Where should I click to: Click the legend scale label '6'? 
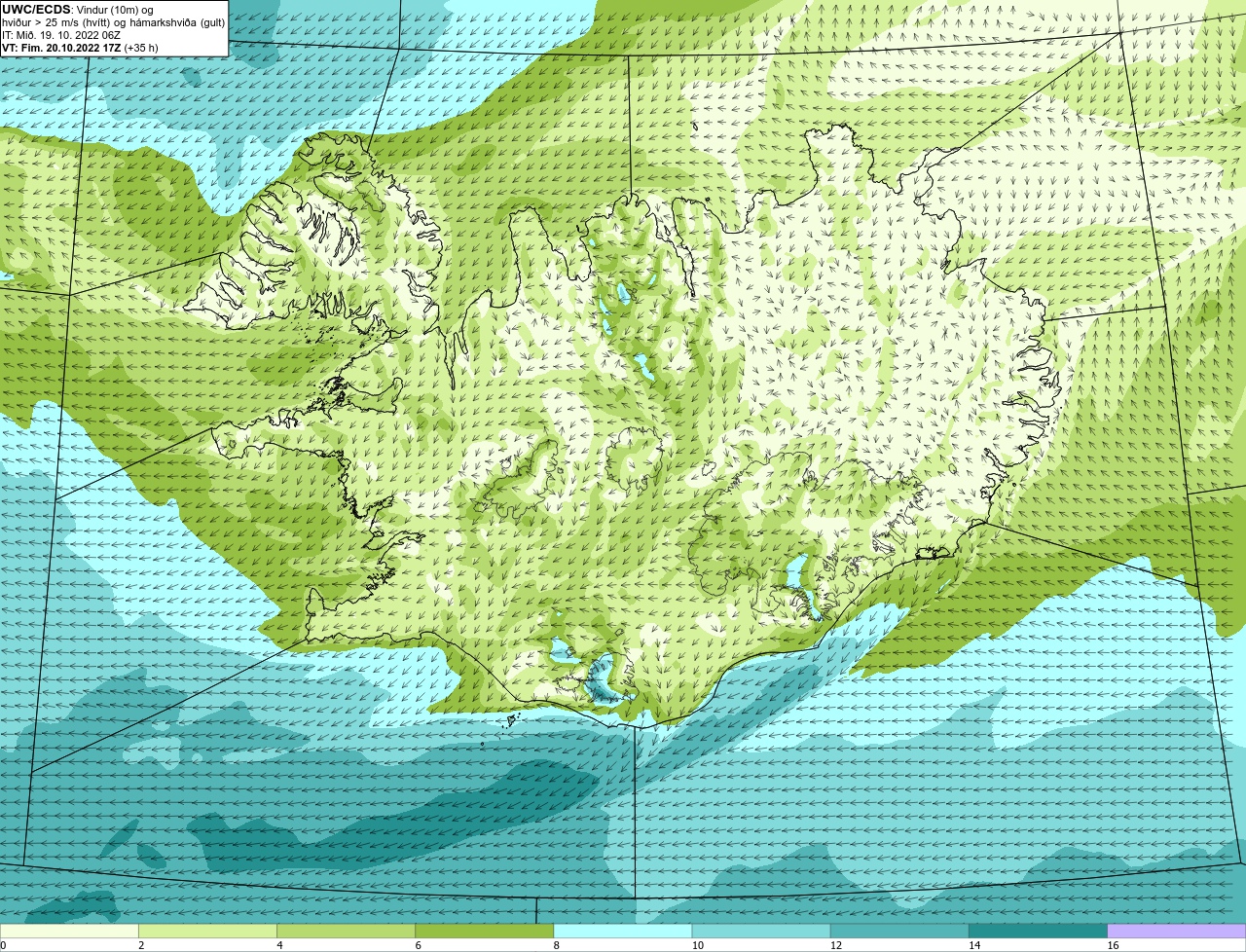[x=418, y=945]
